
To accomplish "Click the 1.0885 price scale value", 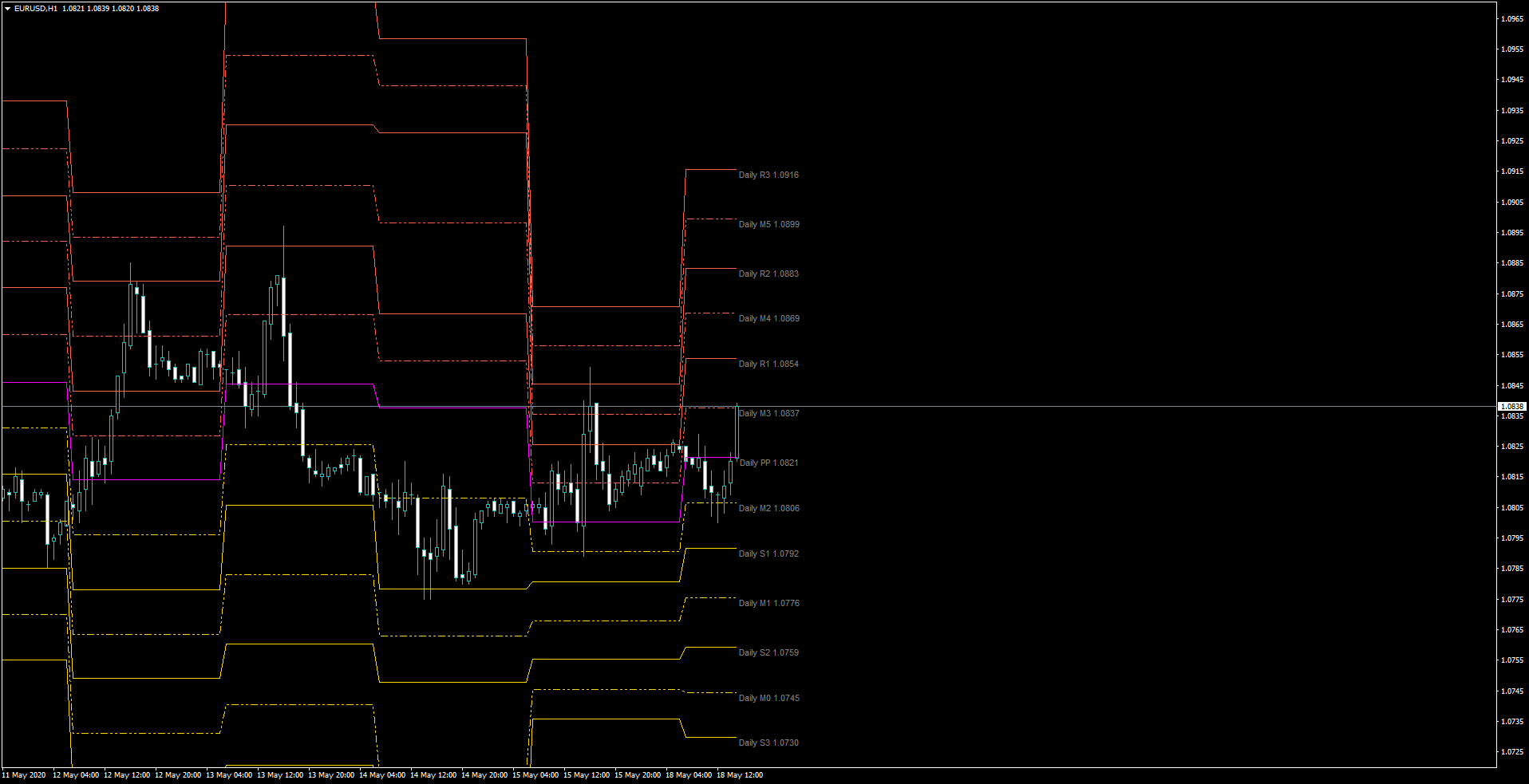I will coord(1512,263).
